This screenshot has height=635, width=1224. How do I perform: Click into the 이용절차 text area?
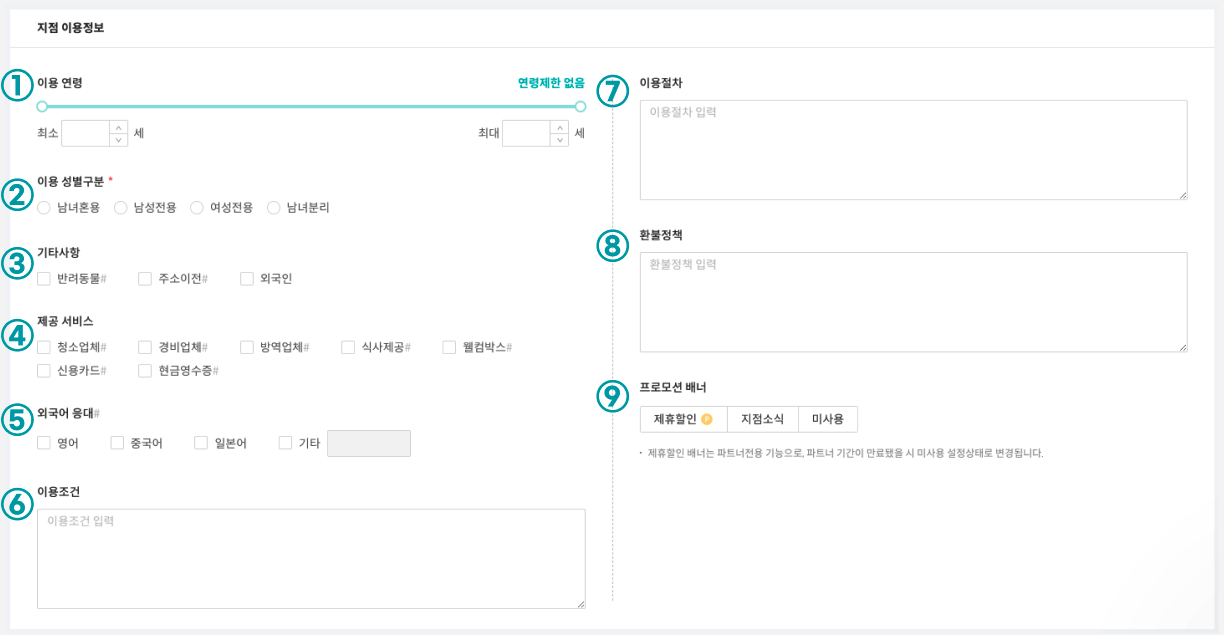913,150
